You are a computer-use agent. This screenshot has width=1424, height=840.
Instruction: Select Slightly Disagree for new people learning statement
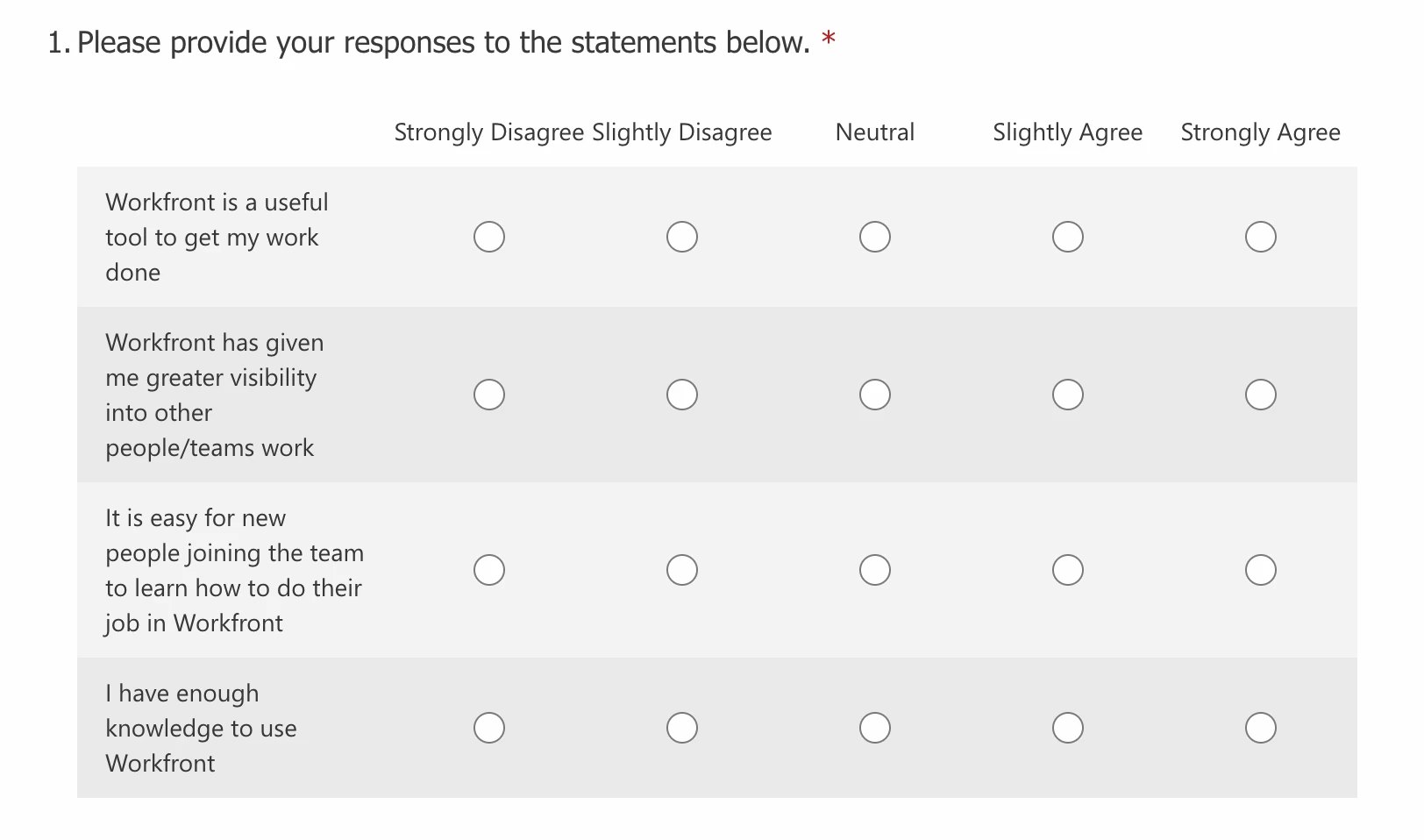point(682,570)
